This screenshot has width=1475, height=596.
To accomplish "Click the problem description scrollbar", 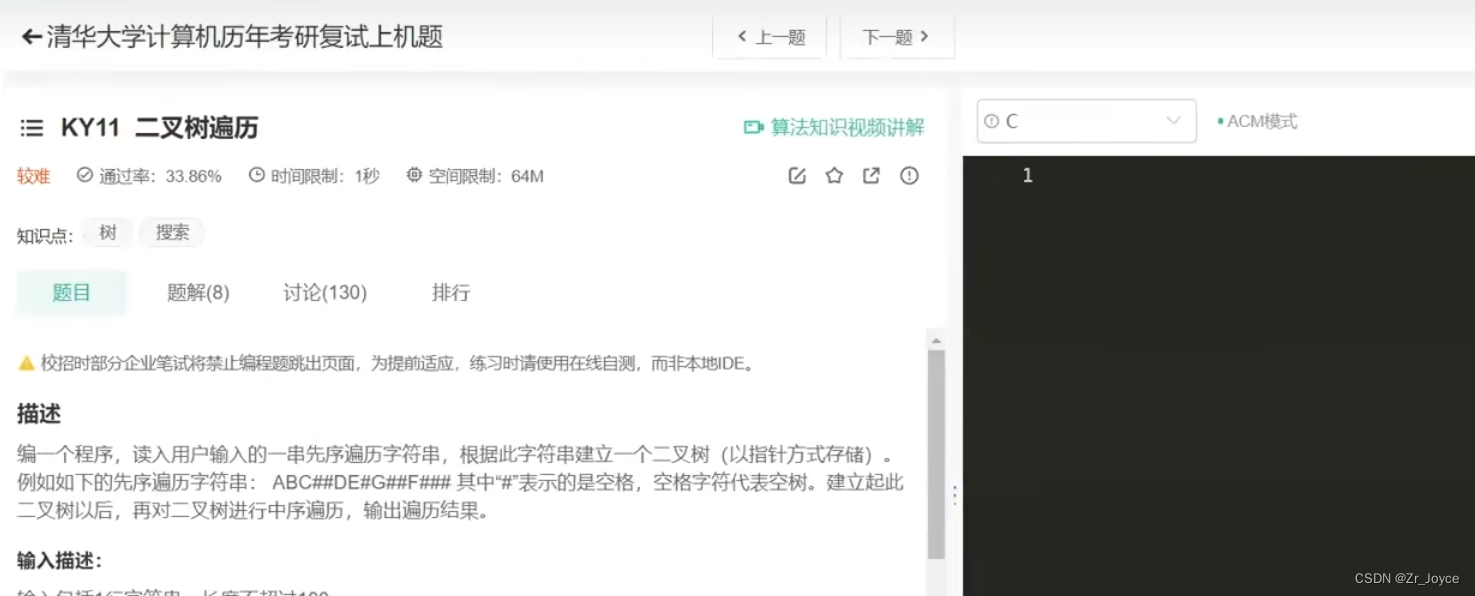I will [936, 455].
